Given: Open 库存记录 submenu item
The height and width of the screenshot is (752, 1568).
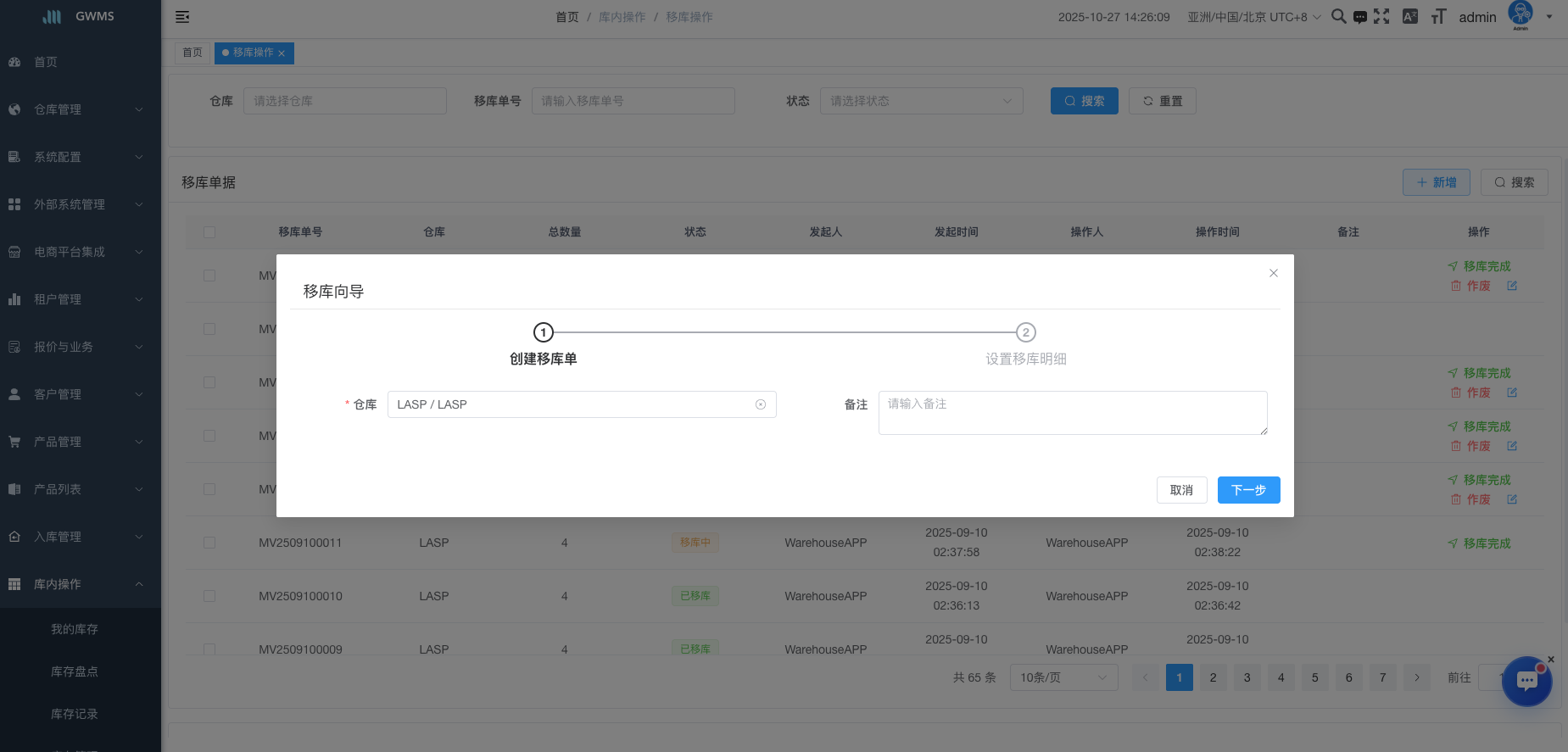Looking at the screenshot, I should pos(81,714).
